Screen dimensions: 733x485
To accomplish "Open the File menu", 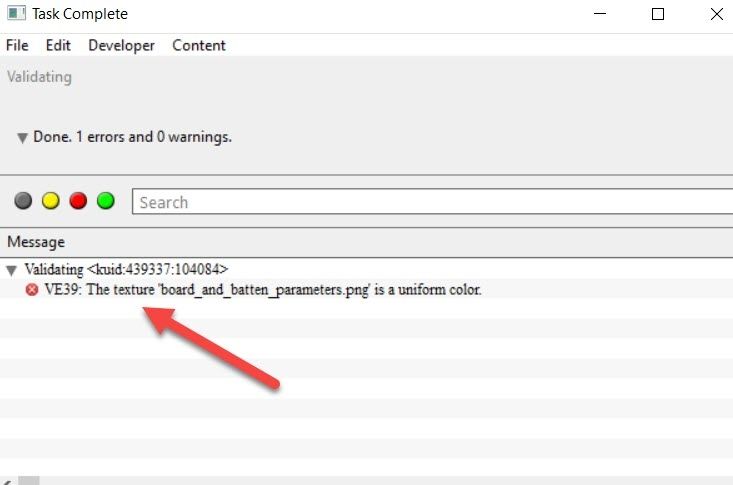I will pos(17,45).
